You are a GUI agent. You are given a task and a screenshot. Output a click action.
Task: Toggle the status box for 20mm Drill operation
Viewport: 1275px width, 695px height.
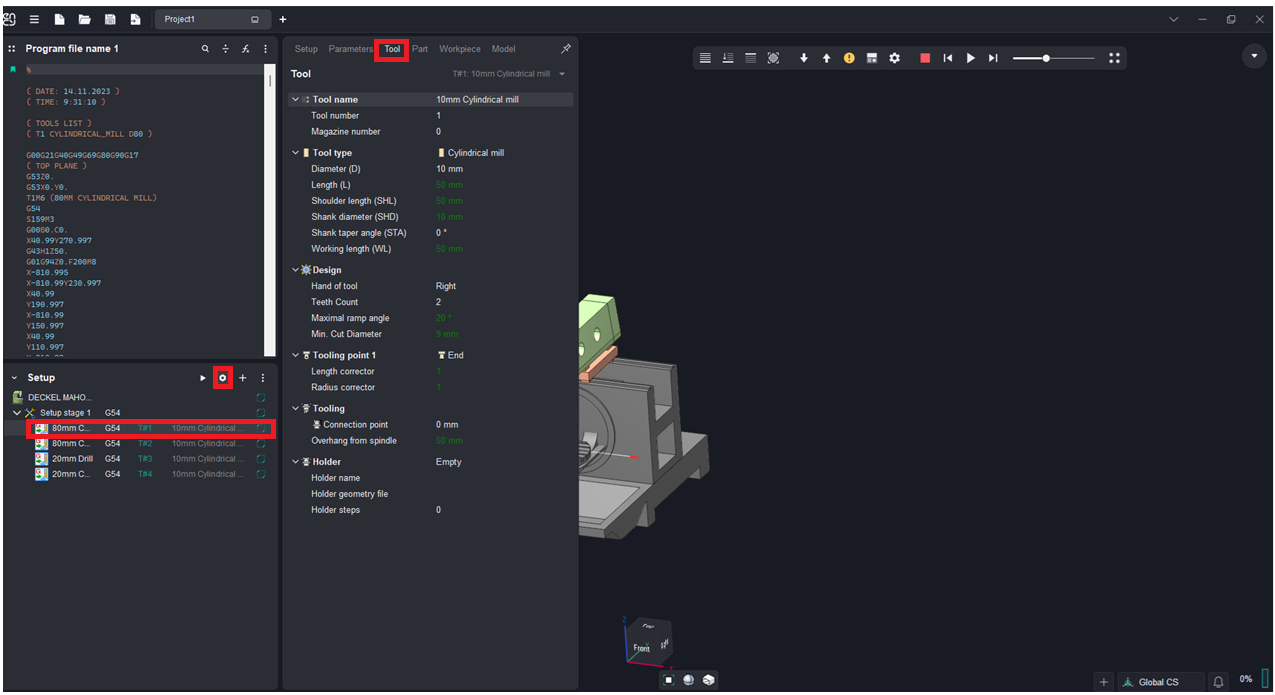tap(261, 459)
